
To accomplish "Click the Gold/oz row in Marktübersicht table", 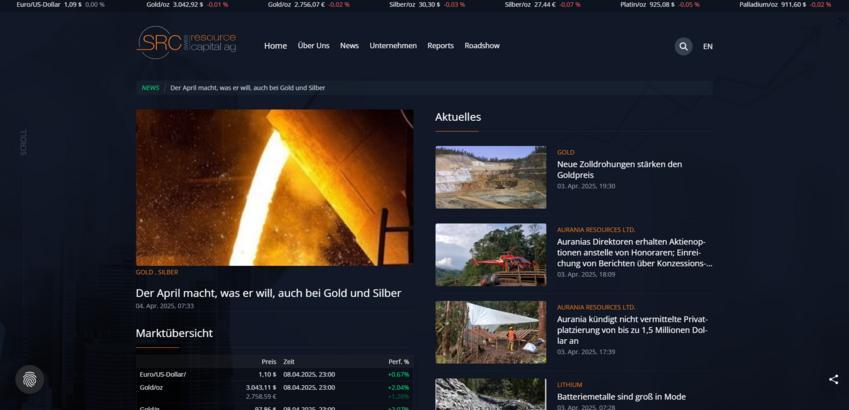I will [x=275, y=392].
